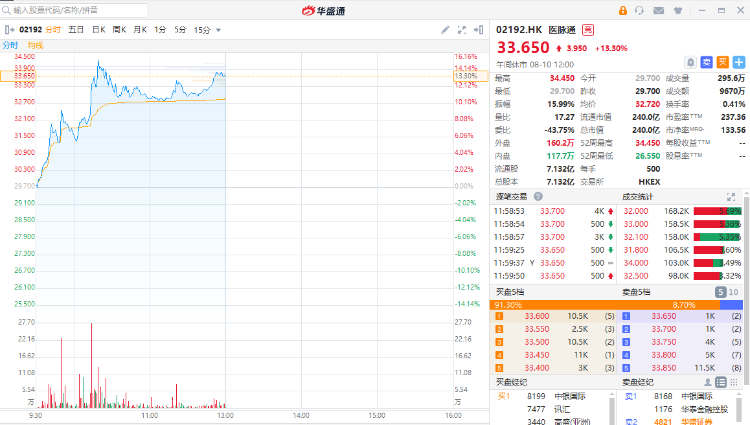
Task: Select the 分时 chart tab
Action: pyautogui.click(x=53, y=30)
